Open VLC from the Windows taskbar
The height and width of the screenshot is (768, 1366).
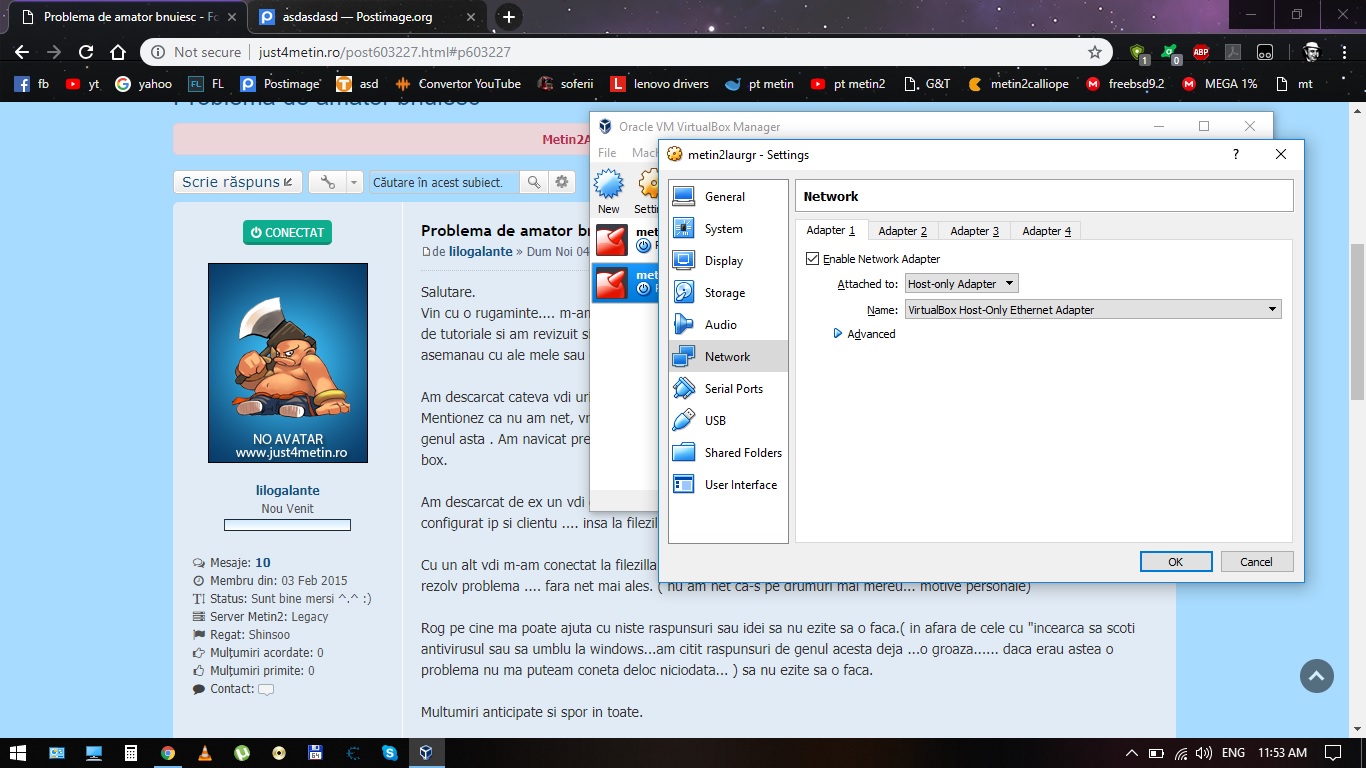[x=205, y=753]
